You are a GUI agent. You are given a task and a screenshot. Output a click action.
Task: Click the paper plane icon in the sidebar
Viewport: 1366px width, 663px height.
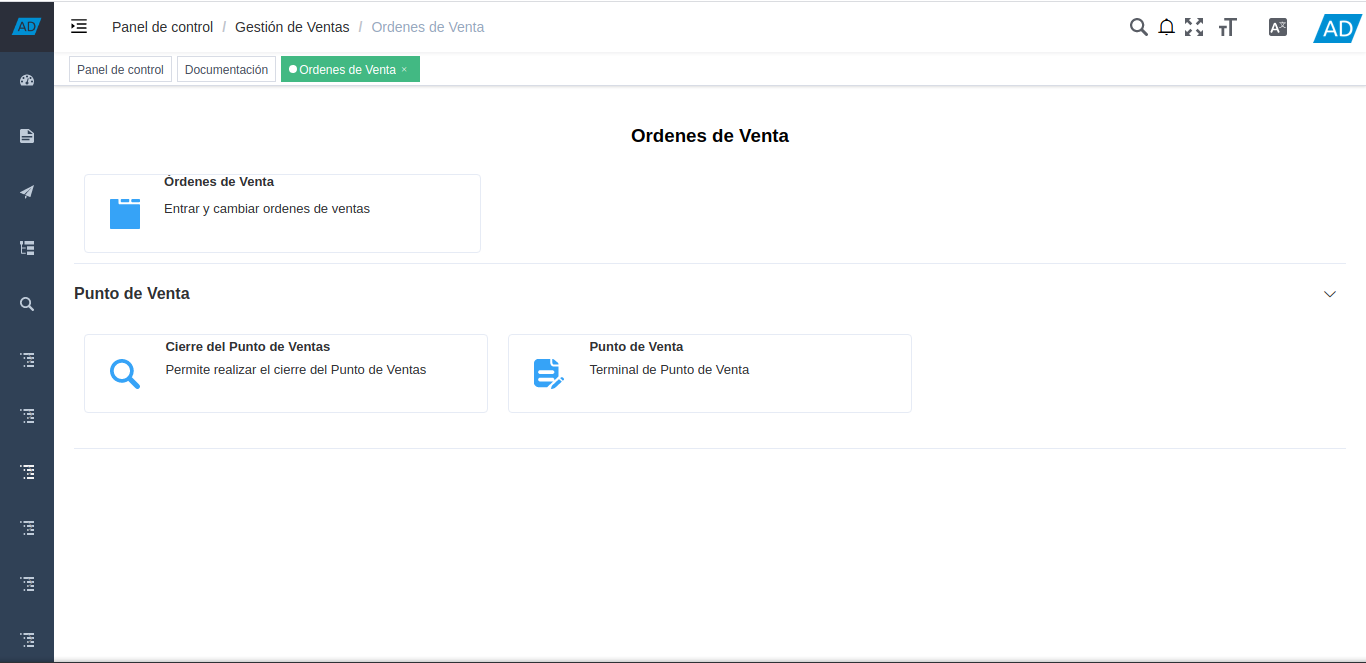pos(26,191)
